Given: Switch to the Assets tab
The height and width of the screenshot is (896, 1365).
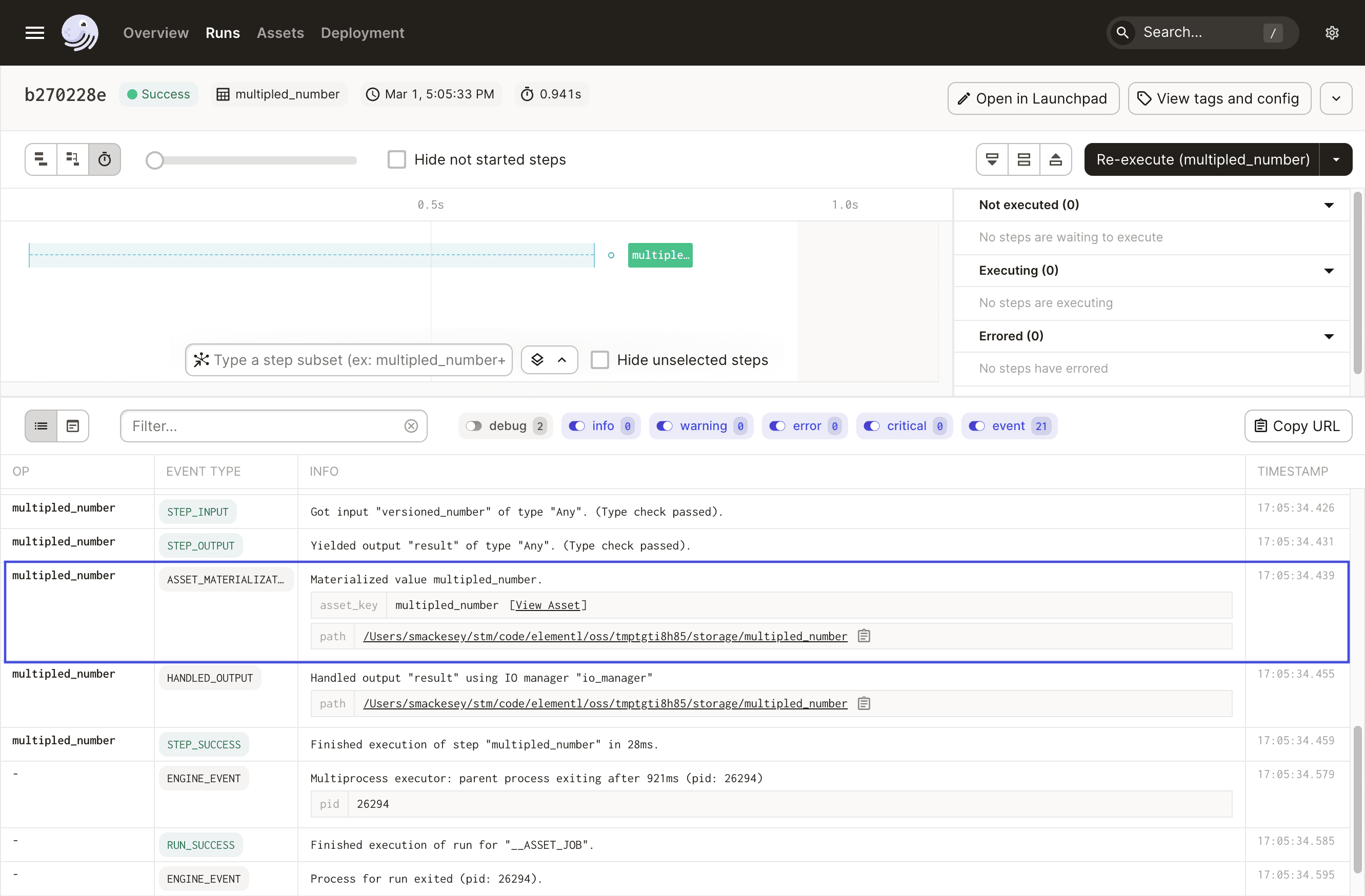Looking at the screenshot, I should click(x=280, y=33).
